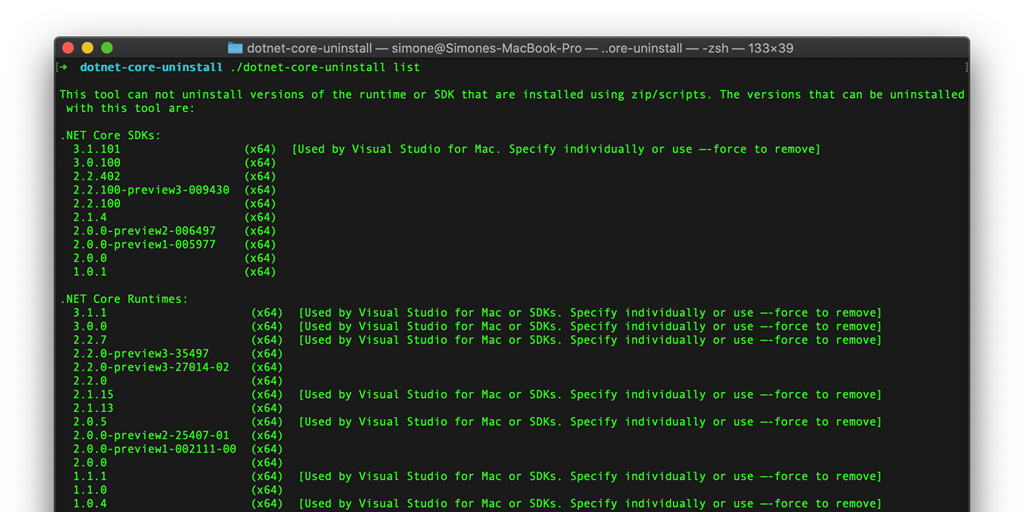Click runtime version 2.1.15 entry
Screen dimensions: 1024x512
click(93, 395)
